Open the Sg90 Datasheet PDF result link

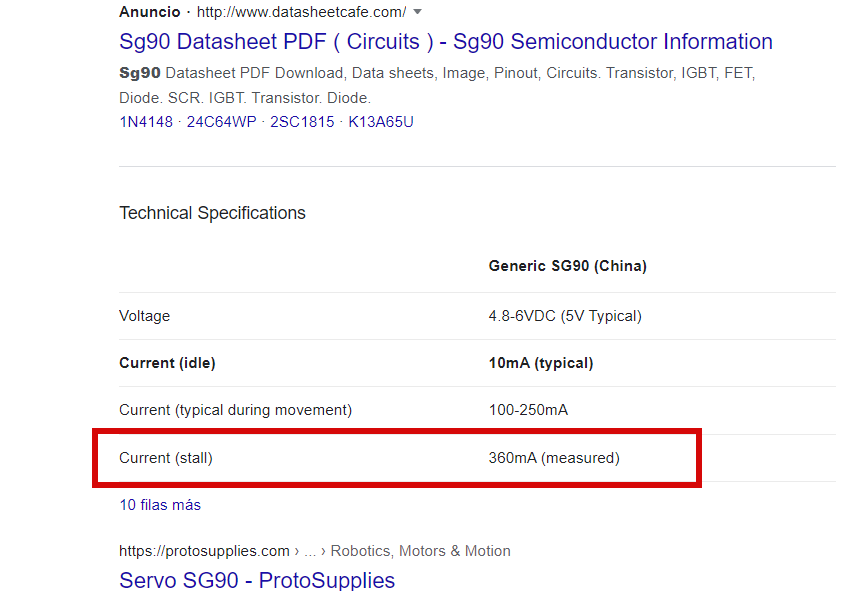click(445, 41)
